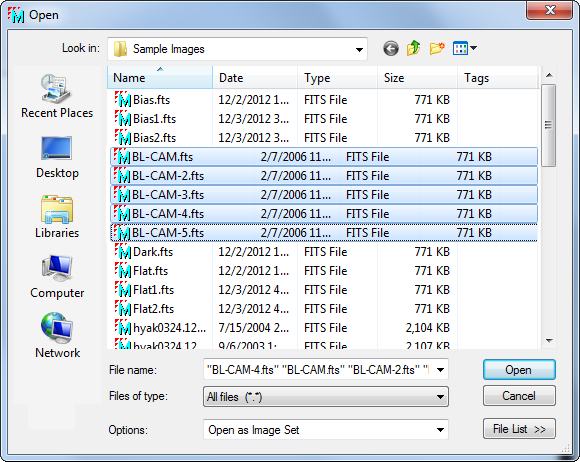This screenshot has height=462, width=580.
Task: Select Dark.fts in the file list
Action: (x=152, y=252)
